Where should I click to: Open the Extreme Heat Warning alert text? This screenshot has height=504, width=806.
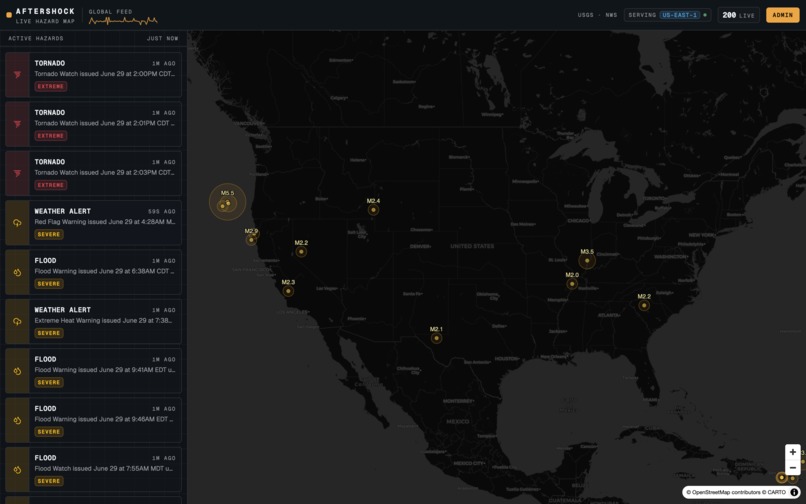point(103,321)
